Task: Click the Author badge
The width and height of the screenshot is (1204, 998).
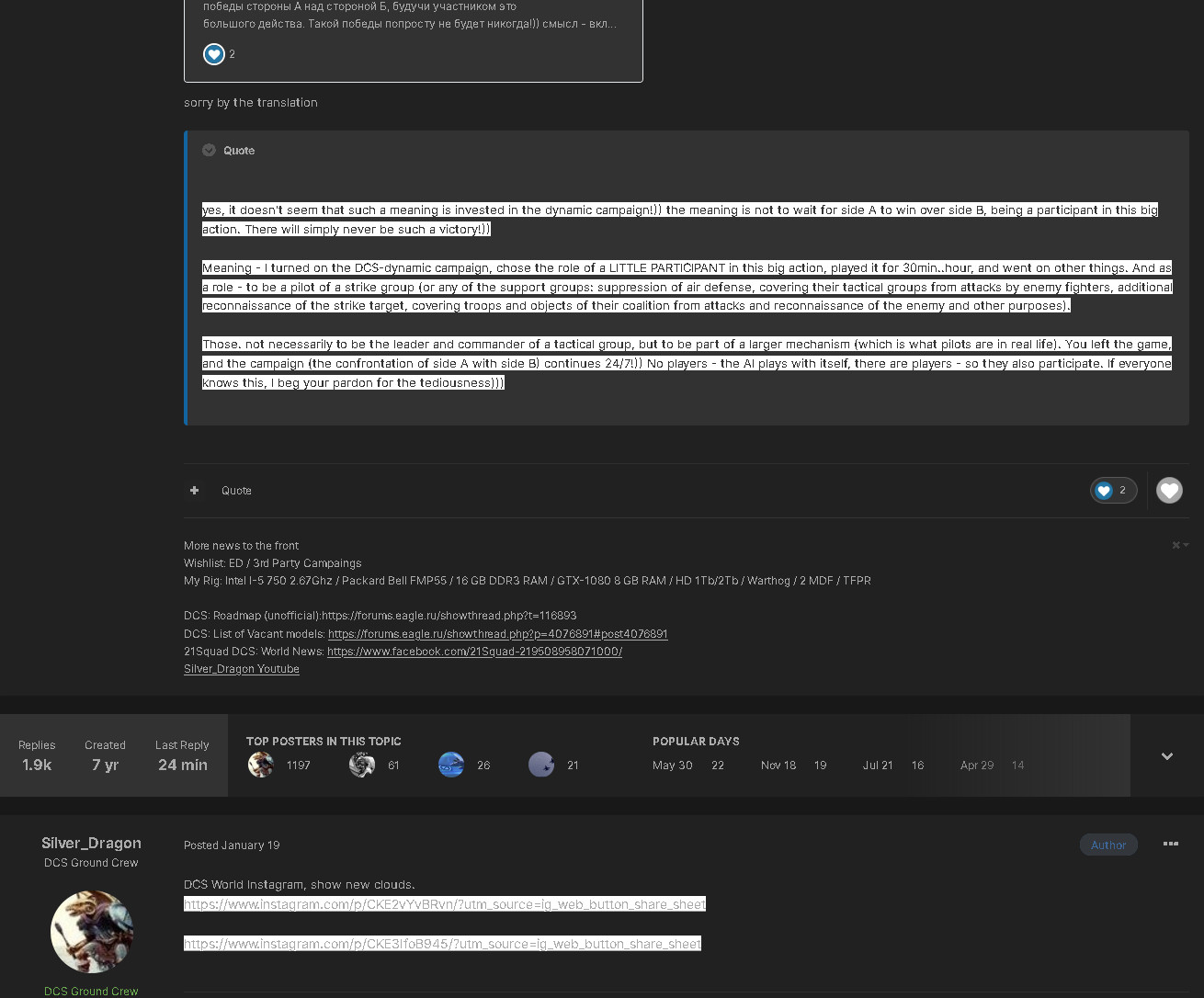Action: click(x=1108, y=845)
